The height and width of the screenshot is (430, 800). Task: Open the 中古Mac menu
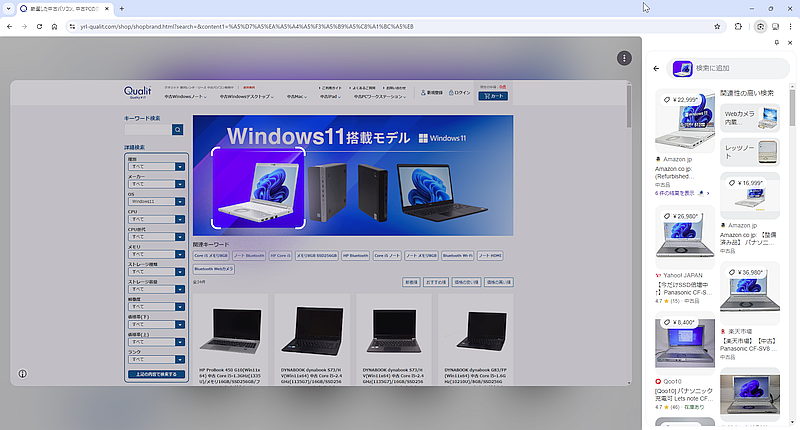pyautogui.click(x=296, y=96)
